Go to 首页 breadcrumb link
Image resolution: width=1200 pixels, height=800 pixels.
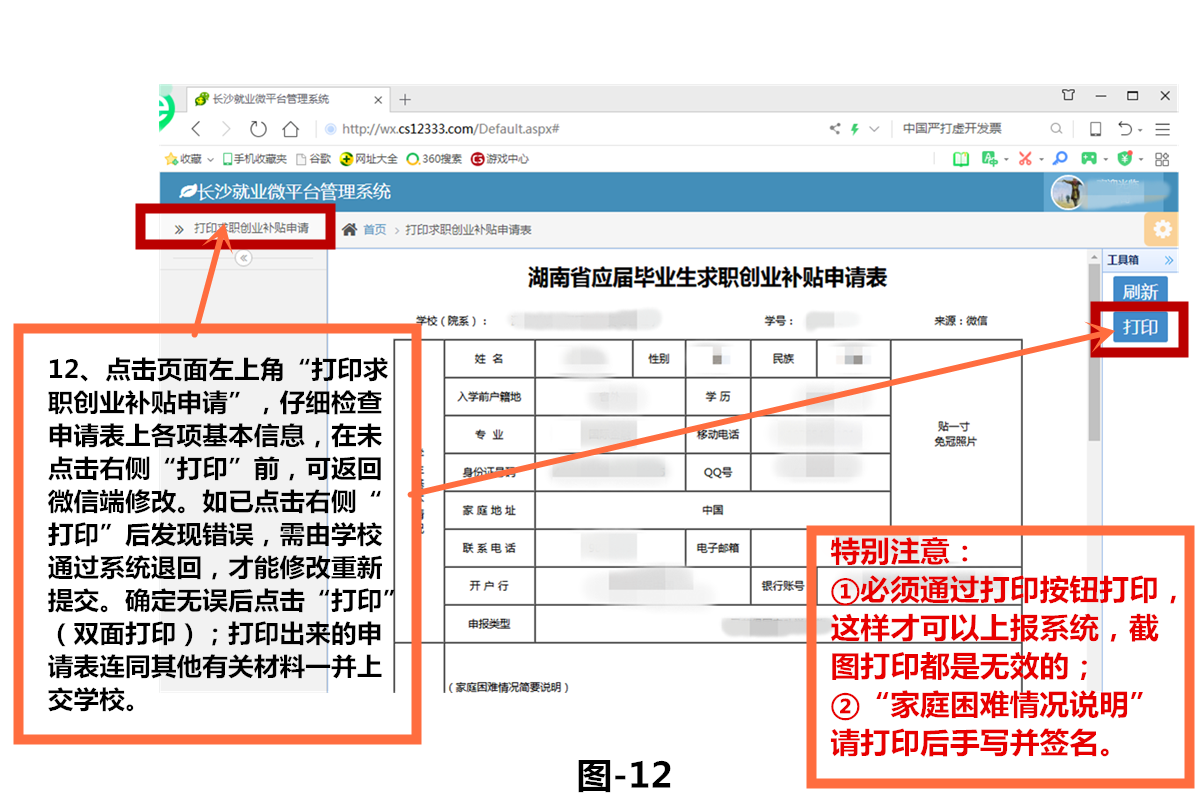(374, 230)
